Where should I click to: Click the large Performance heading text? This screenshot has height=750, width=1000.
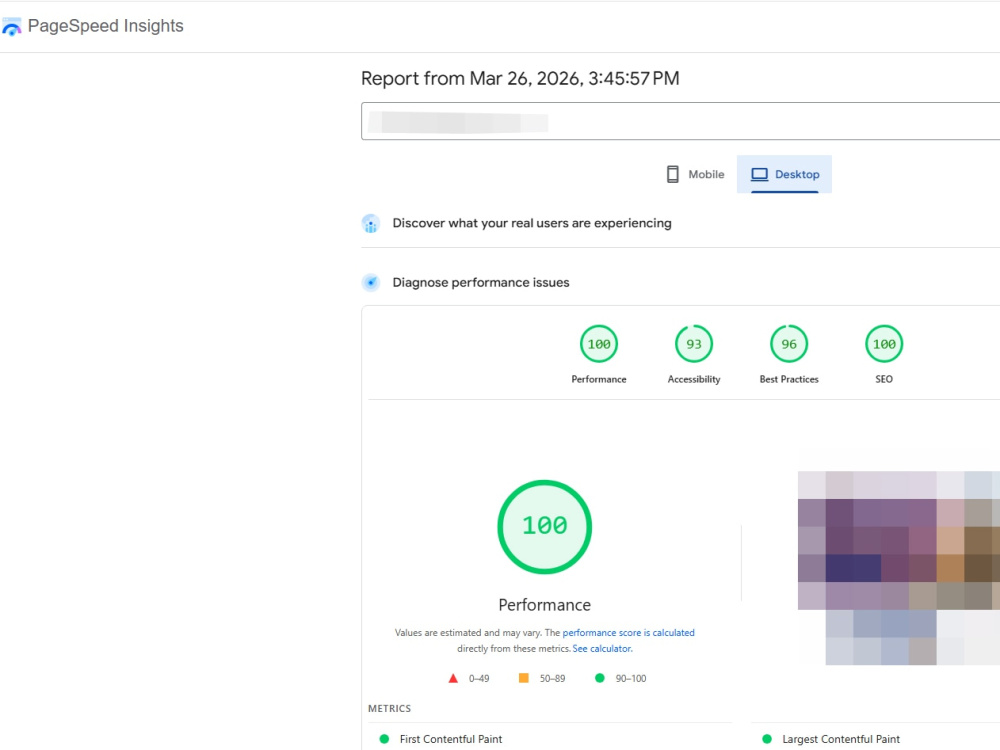545,605
